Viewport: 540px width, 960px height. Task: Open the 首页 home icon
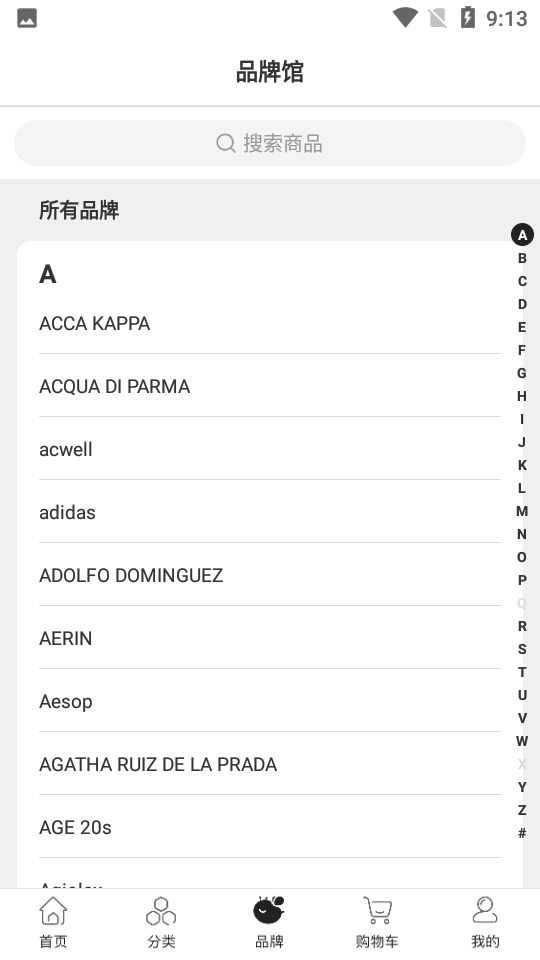53,910
